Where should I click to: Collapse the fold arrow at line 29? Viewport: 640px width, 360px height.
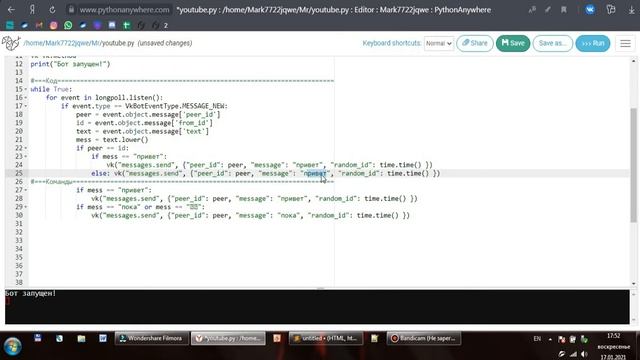pos(26,207)
